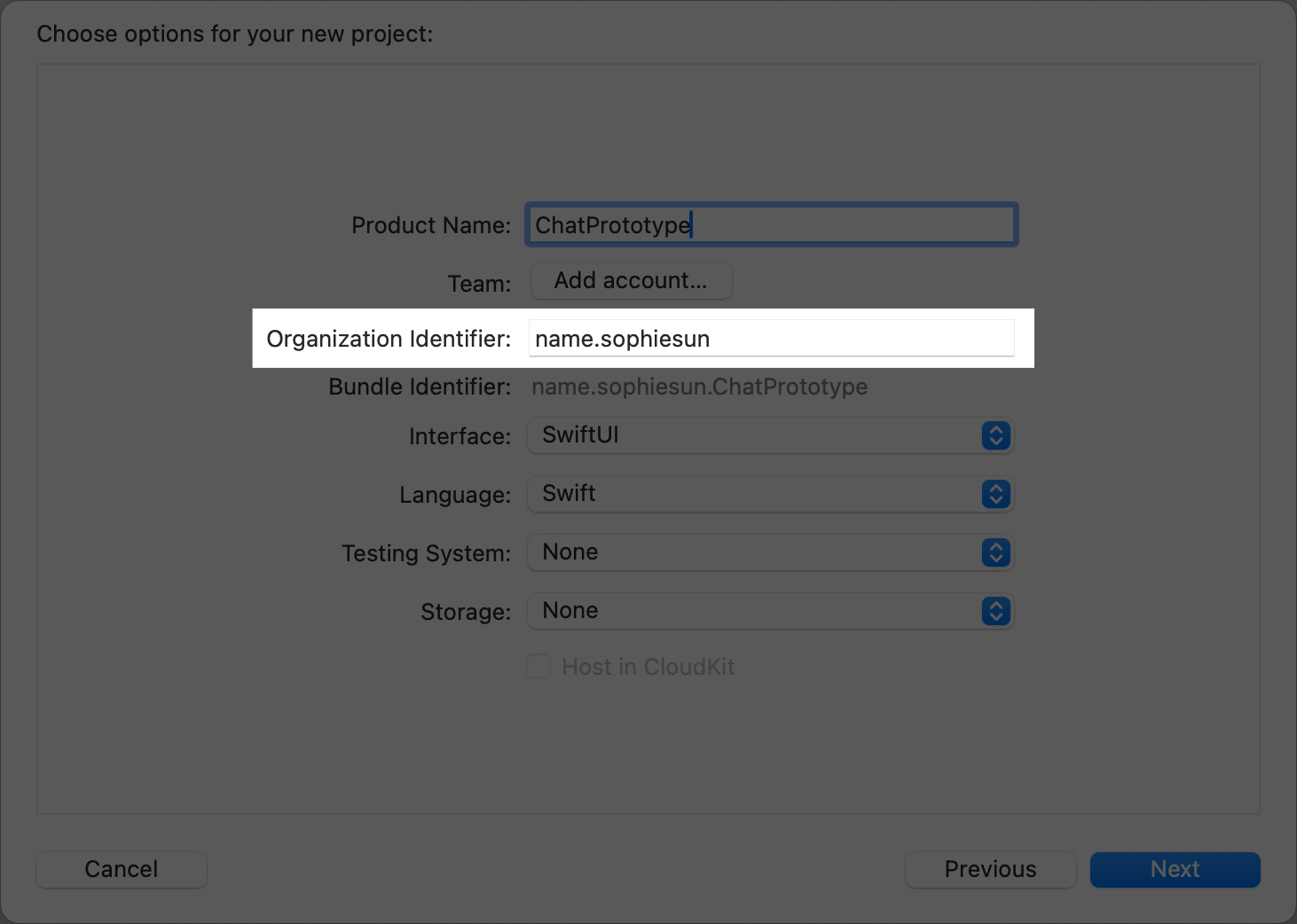Click into the Organization Identifier text field

click(x=770, y=339)
